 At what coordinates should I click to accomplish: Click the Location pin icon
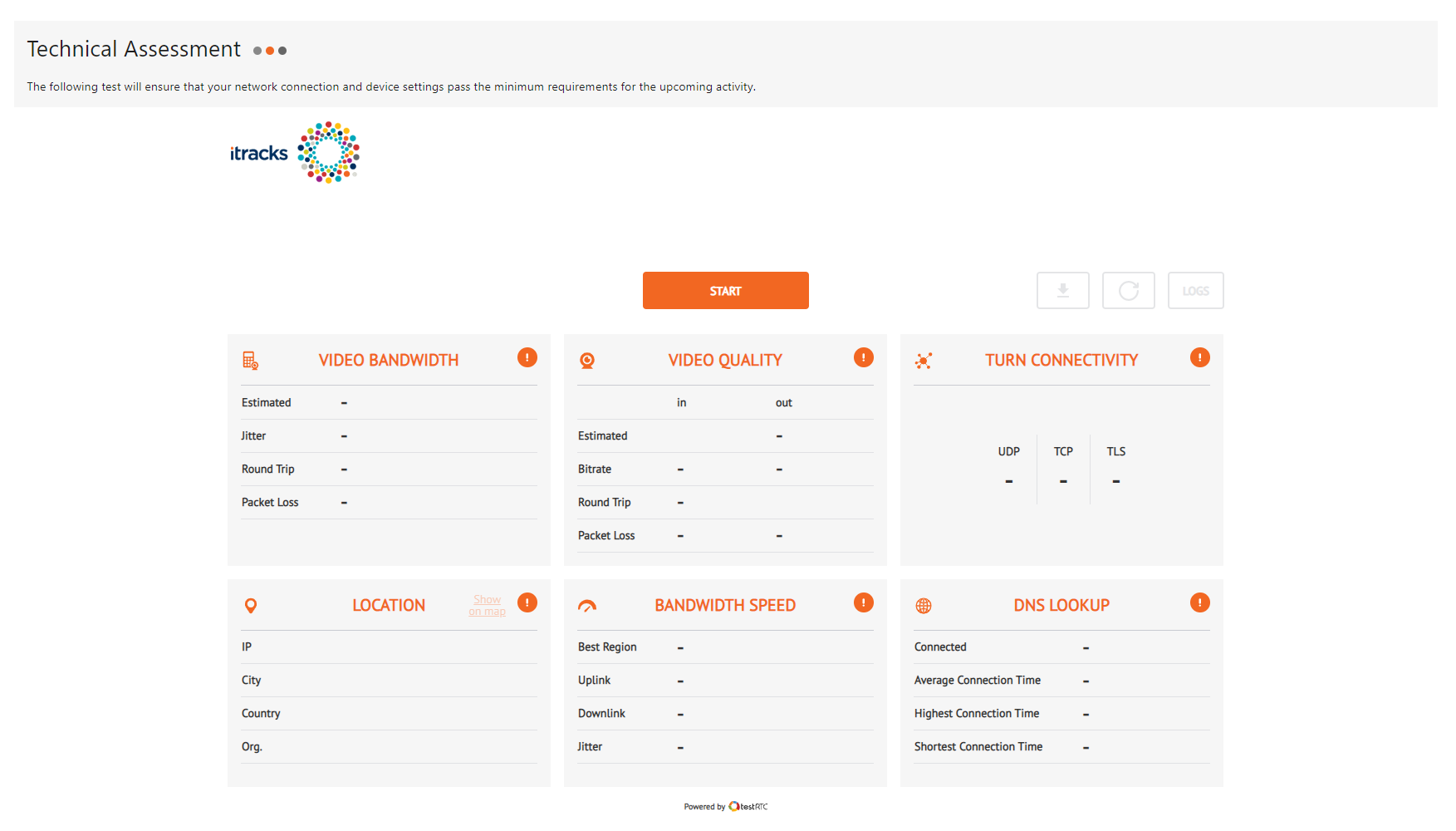pyautogui.click(x=251, y=606)
